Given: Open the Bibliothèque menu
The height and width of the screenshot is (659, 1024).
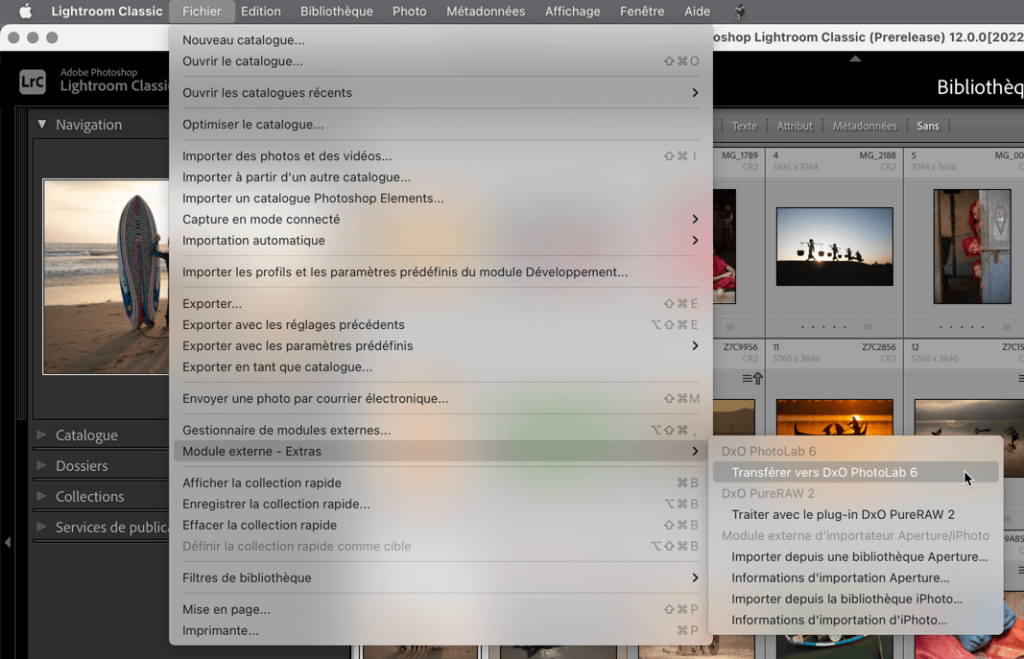Looking at the screenshot, I should tap(336, 11).
